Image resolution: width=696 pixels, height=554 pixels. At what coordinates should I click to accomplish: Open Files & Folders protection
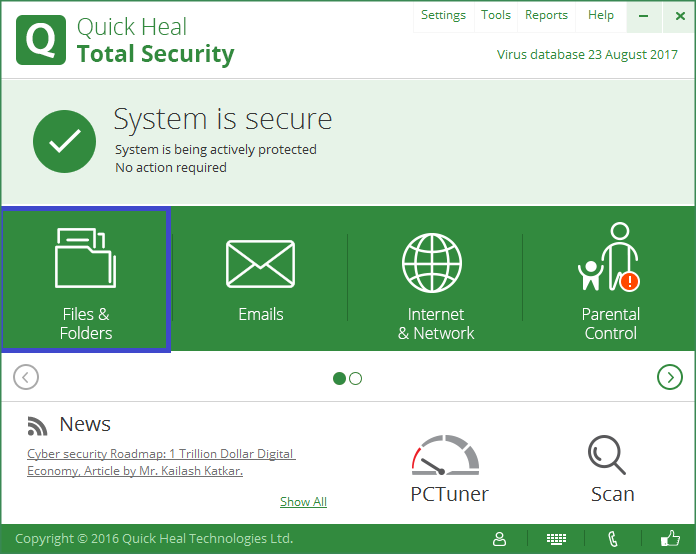(x=86, y=279)
